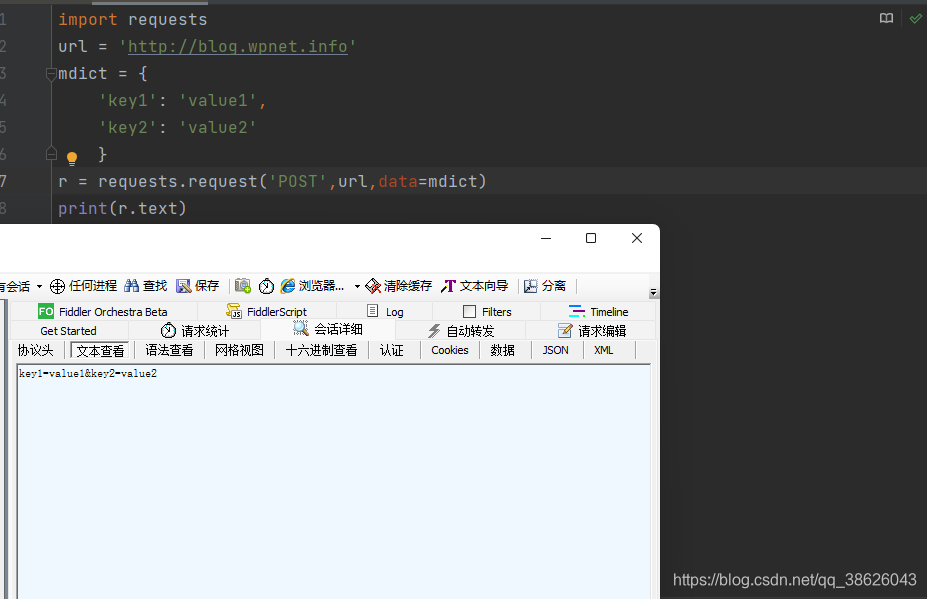
Task: Select 文本查看 text view tab
Action: pos(100,351)
